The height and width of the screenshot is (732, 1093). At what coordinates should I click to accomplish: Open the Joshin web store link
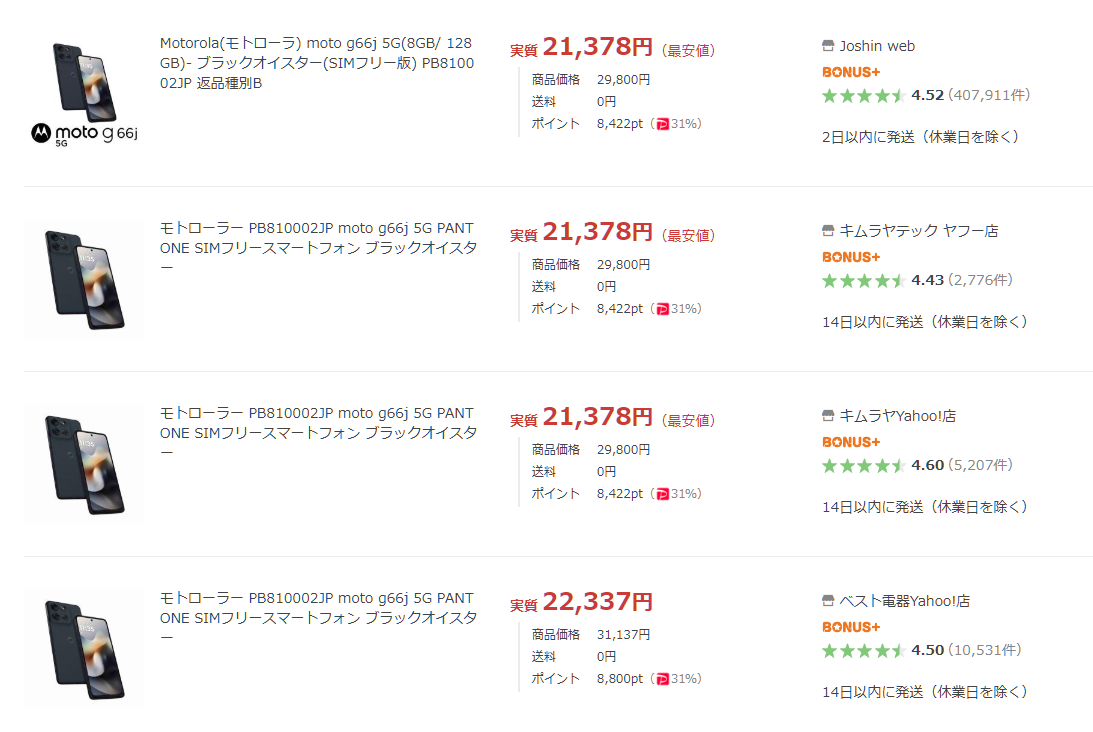pos(877,46)
